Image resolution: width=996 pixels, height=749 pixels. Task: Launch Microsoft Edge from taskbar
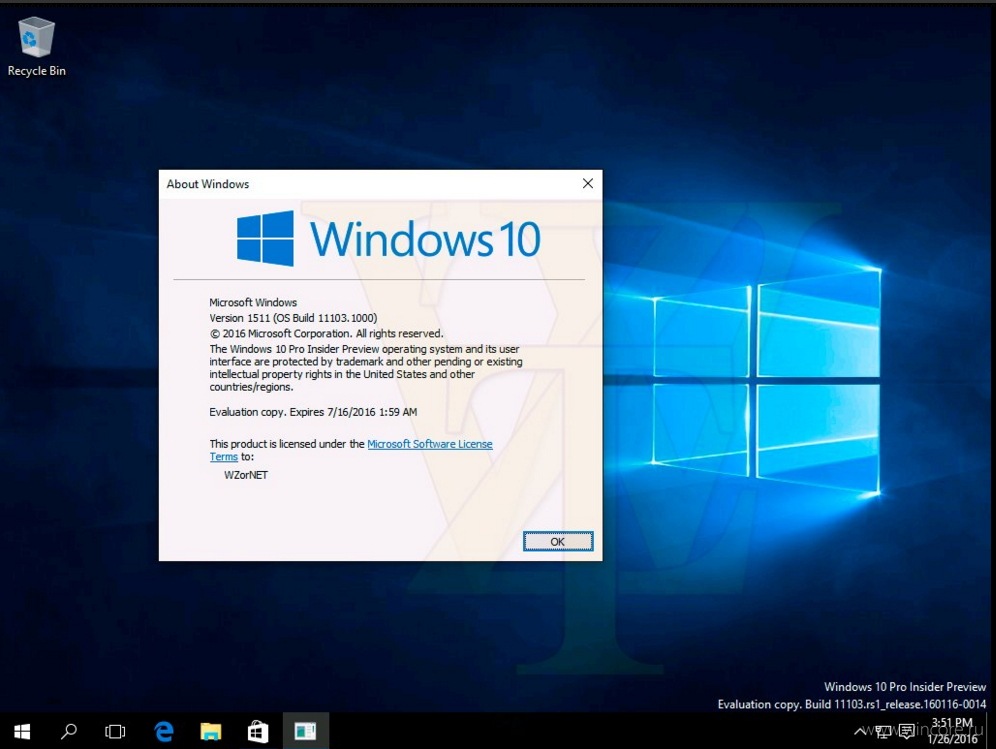click(164, 731)
